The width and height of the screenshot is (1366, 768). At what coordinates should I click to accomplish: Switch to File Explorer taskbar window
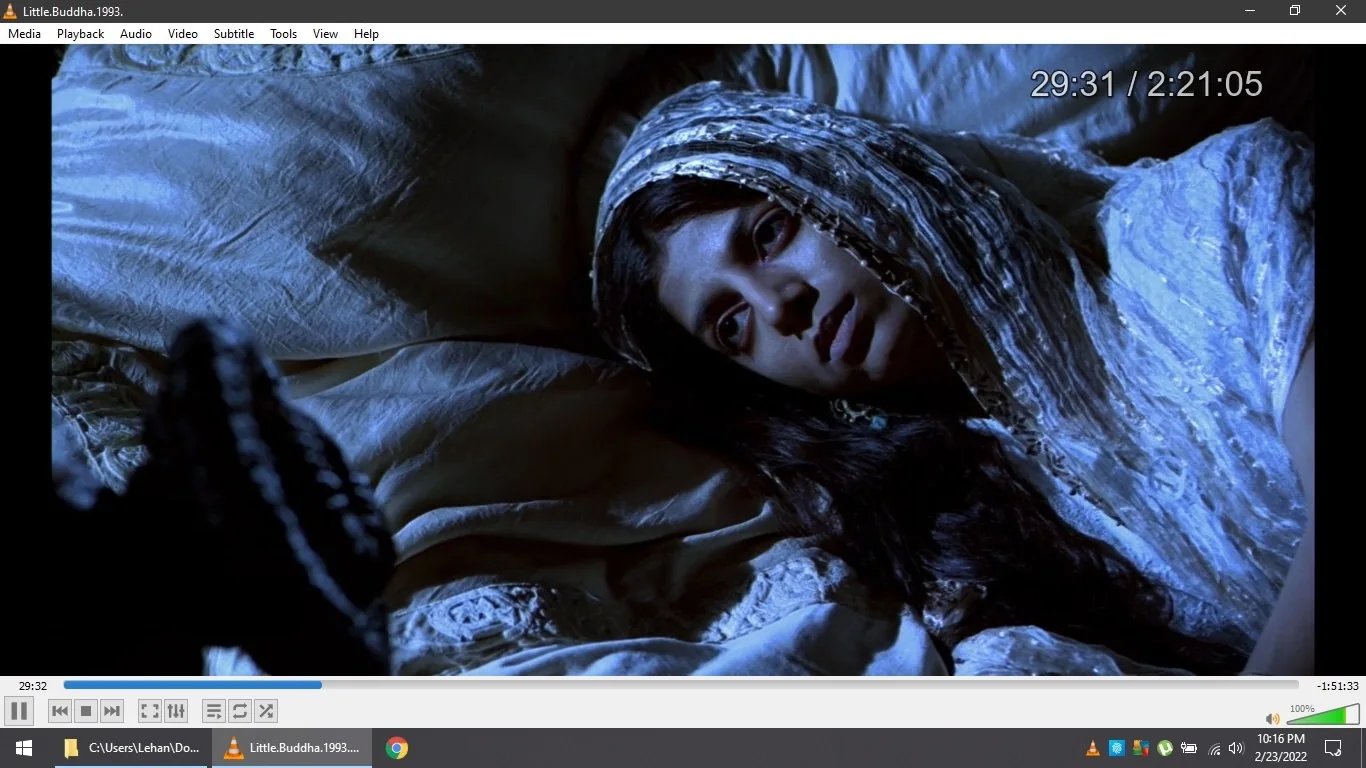131,748
